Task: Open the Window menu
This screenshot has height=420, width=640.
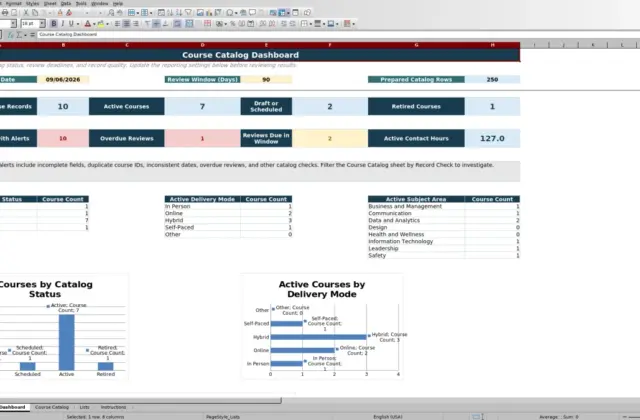Action: (x=100, y=3)
